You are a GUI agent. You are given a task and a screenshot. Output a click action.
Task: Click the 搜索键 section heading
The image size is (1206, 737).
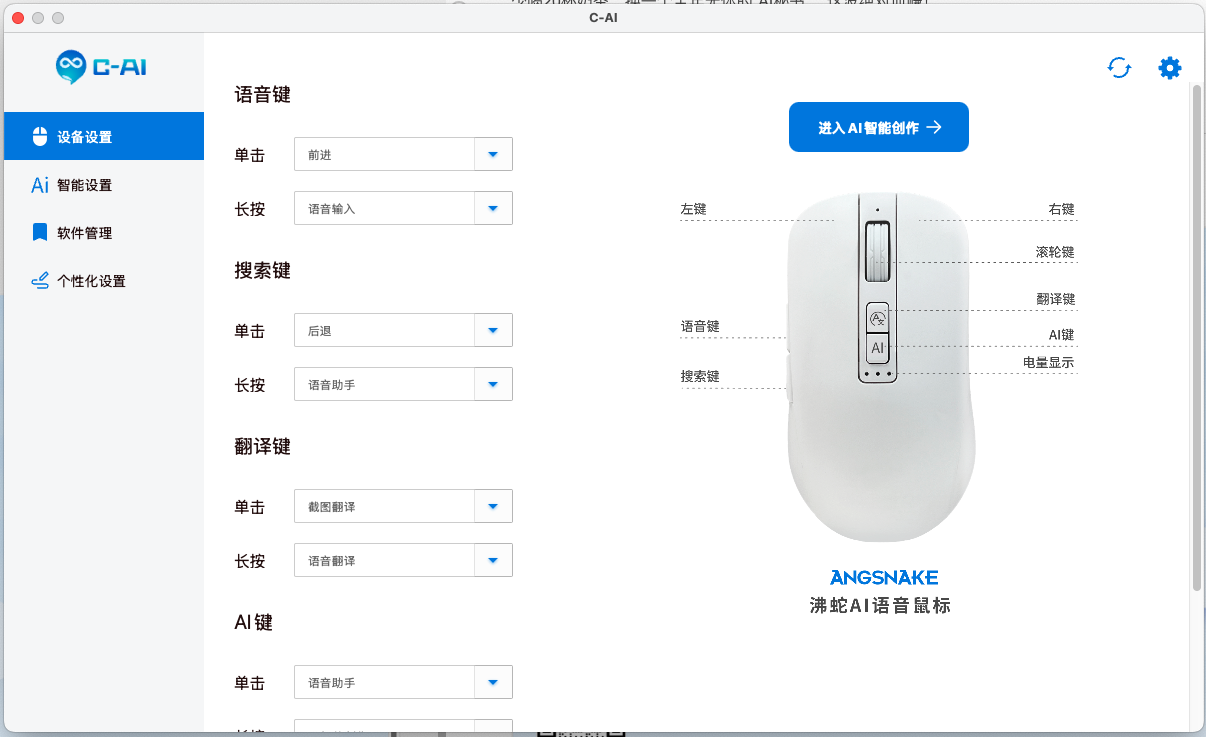point(262,271)
